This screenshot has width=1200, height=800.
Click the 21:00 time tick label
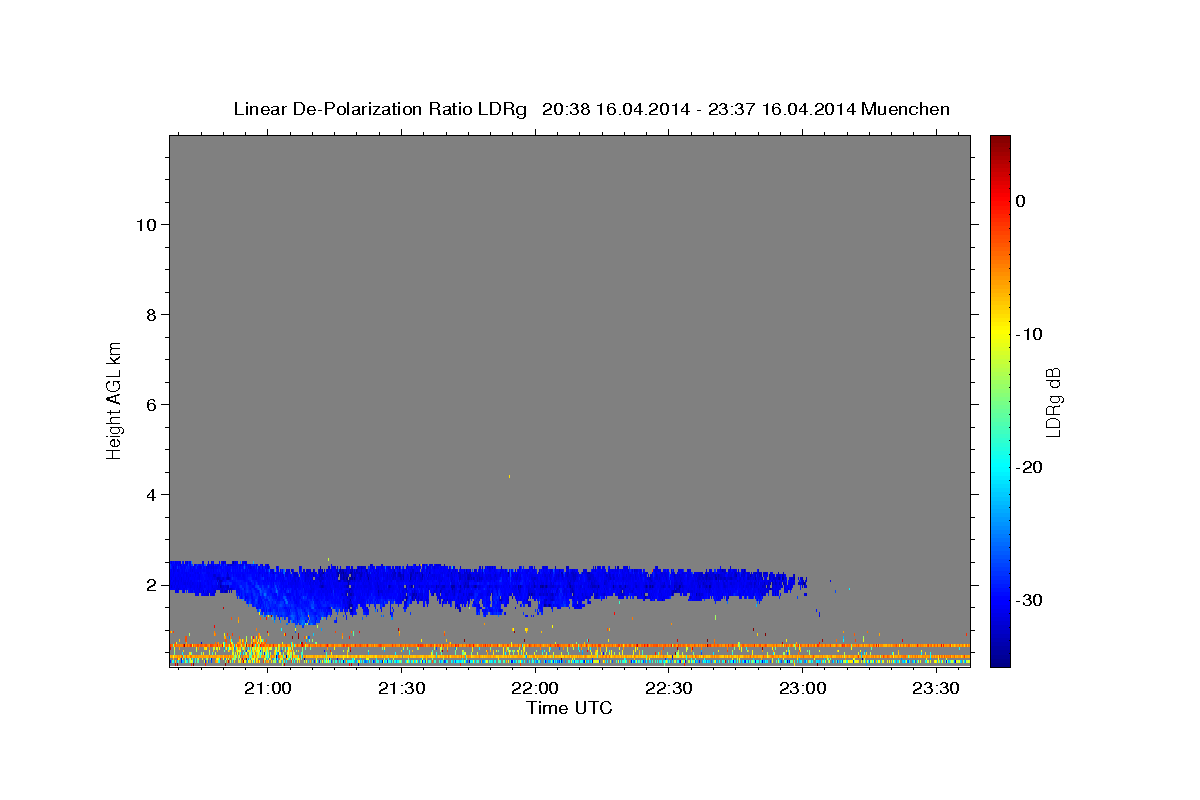(268, 688)
